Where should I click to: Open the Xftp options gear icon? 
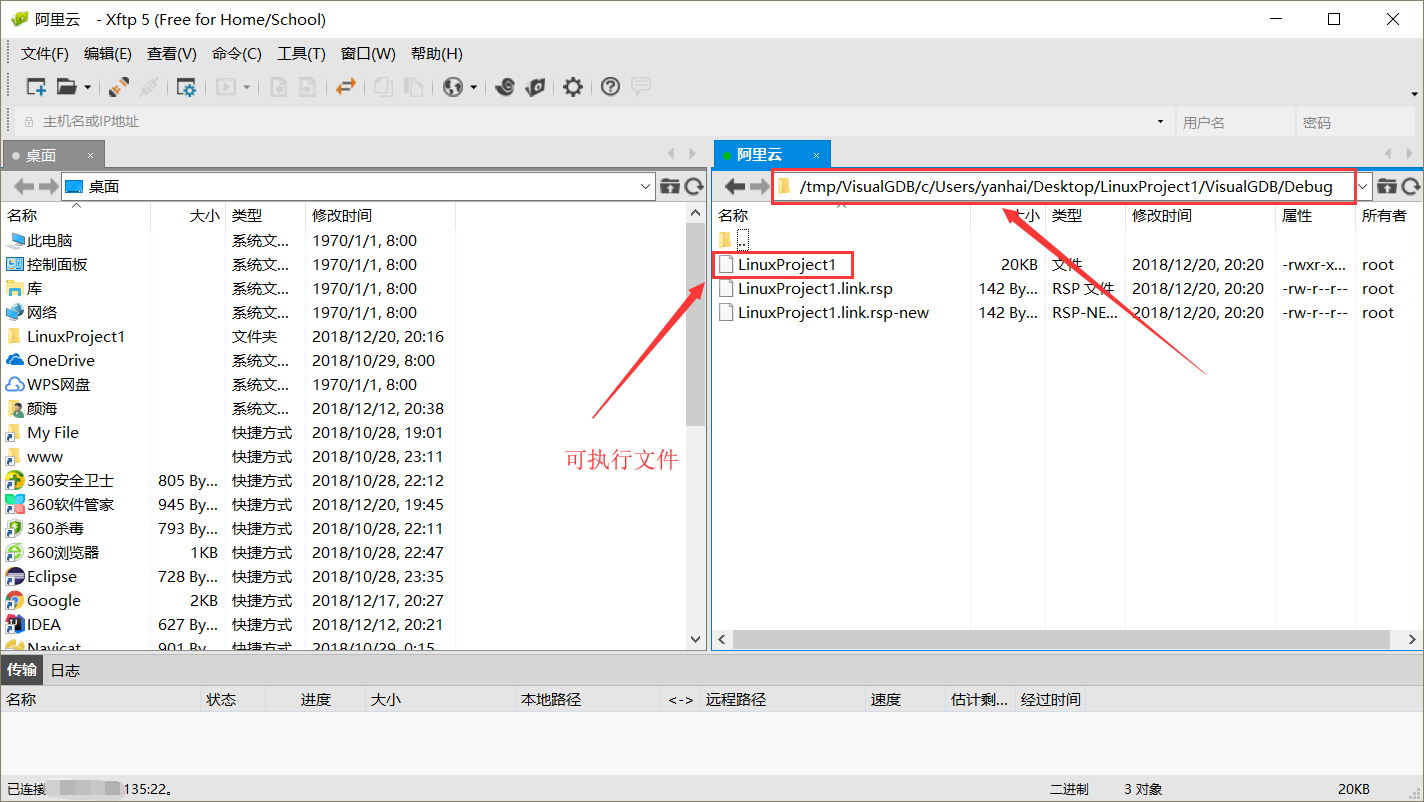point(572,87)
